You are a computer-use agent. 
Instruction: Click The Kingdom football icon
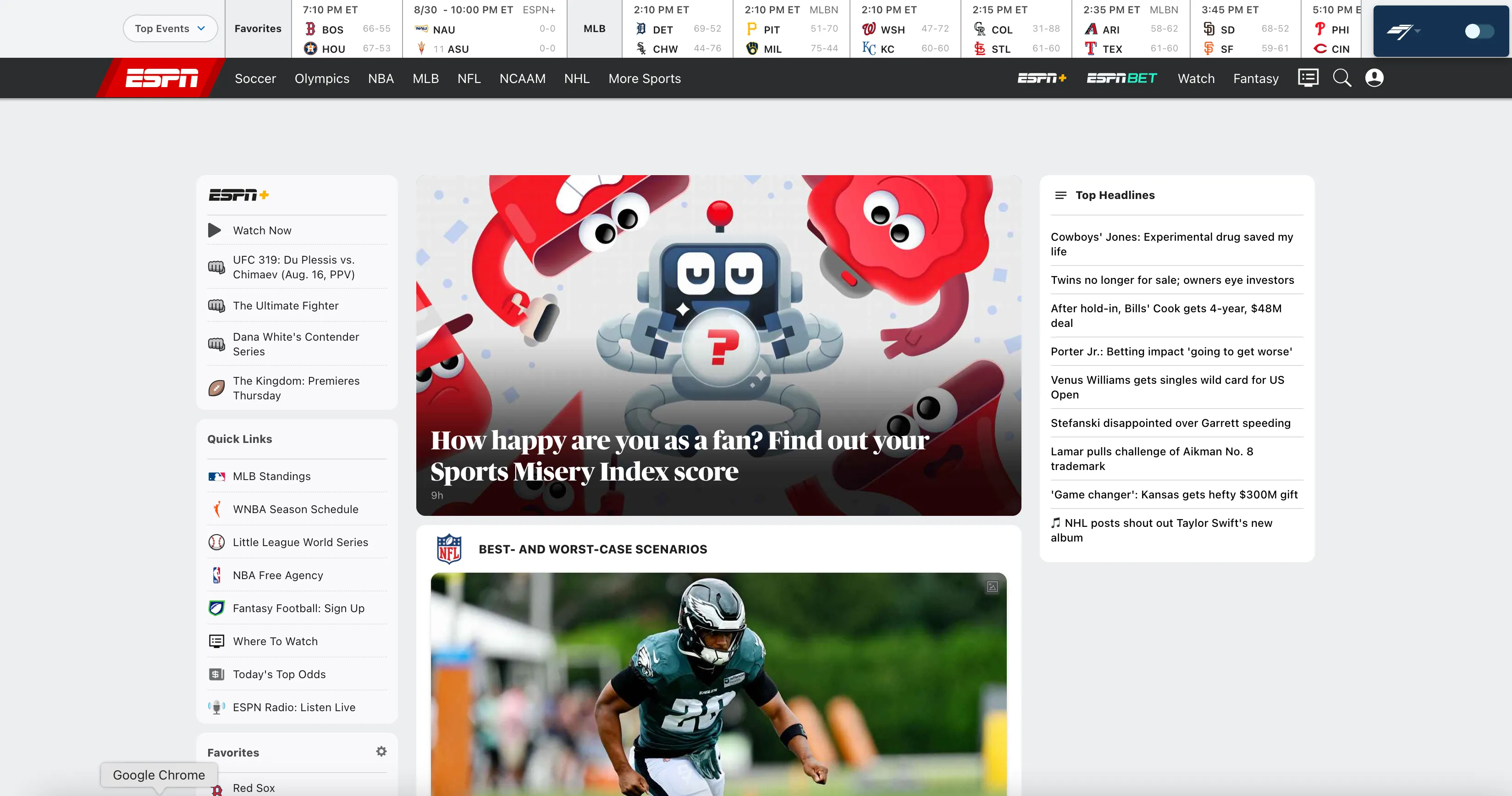point(216,388)
